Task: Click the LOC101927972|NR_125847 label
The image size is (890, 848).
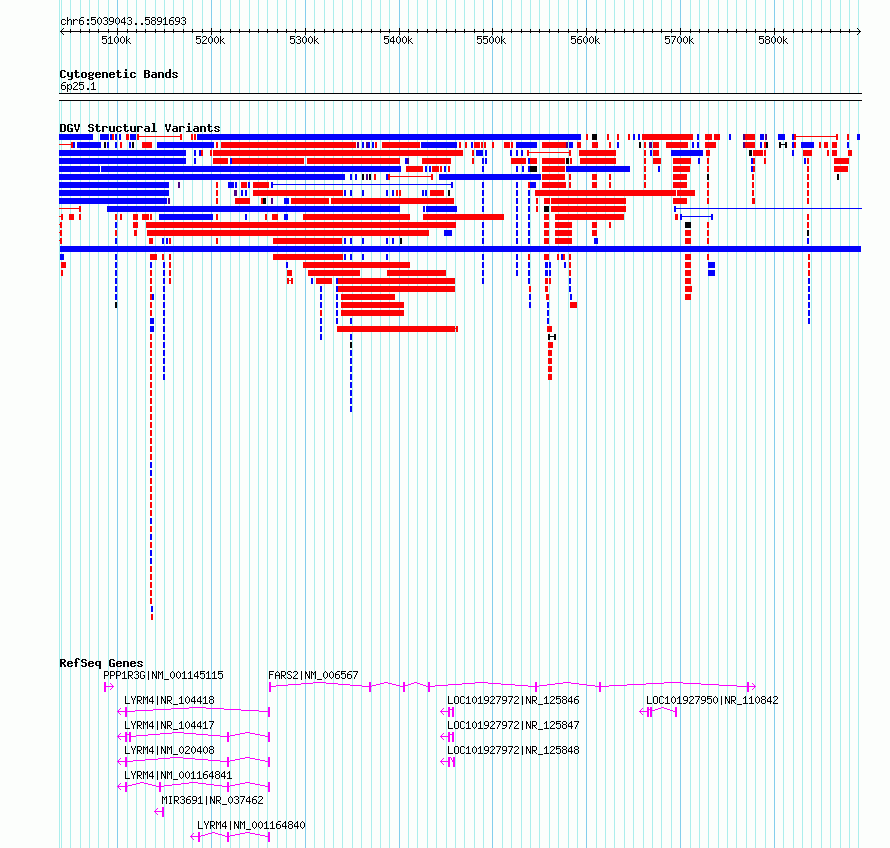Action: click(x=513, y=725)
